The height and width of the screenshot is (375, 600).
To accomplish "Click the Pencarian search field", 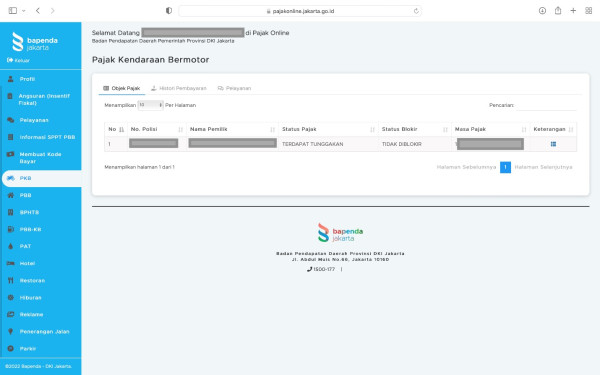I will 546,105.
